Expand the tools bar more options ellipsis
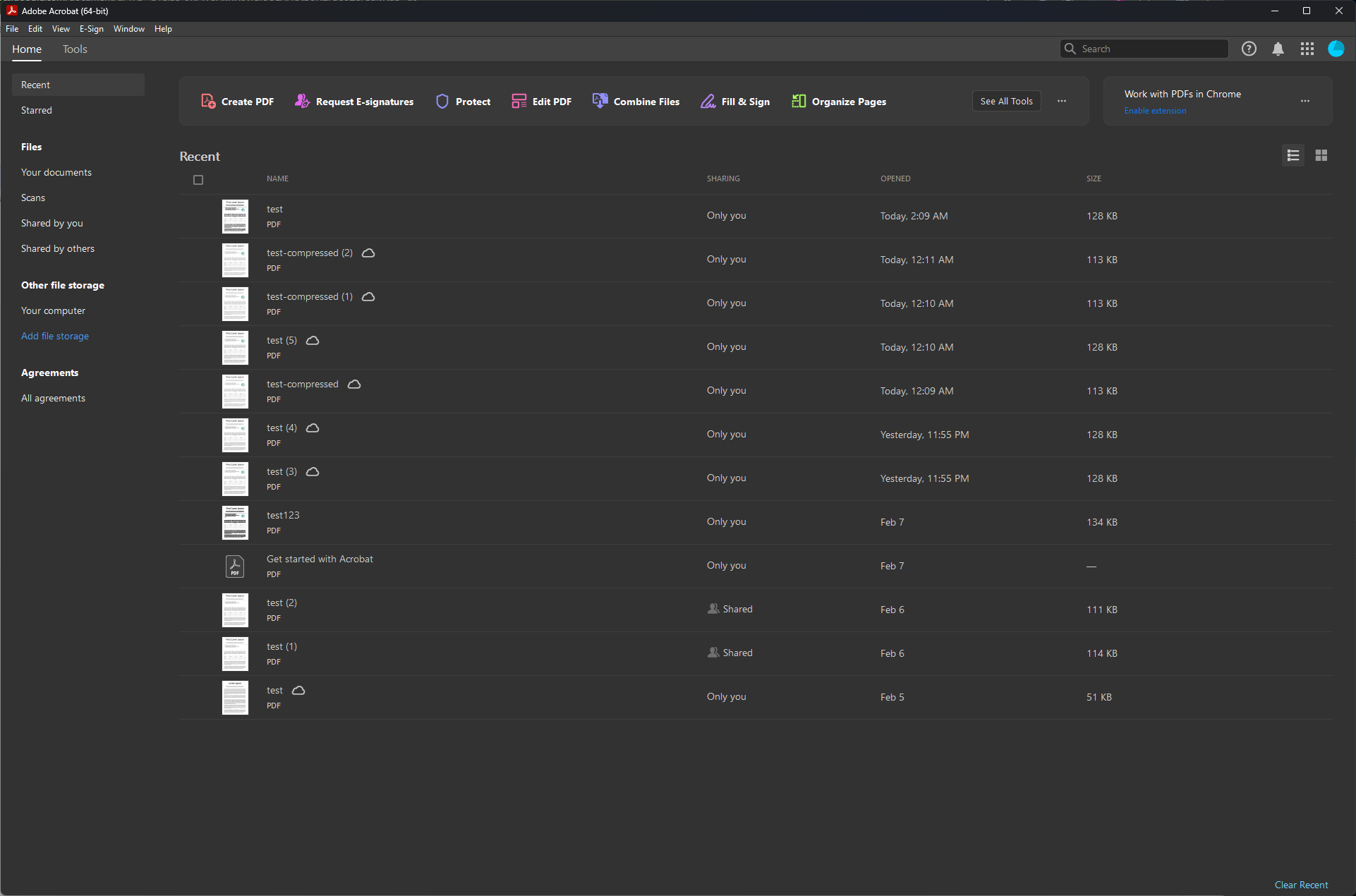 pos(1062,101)
